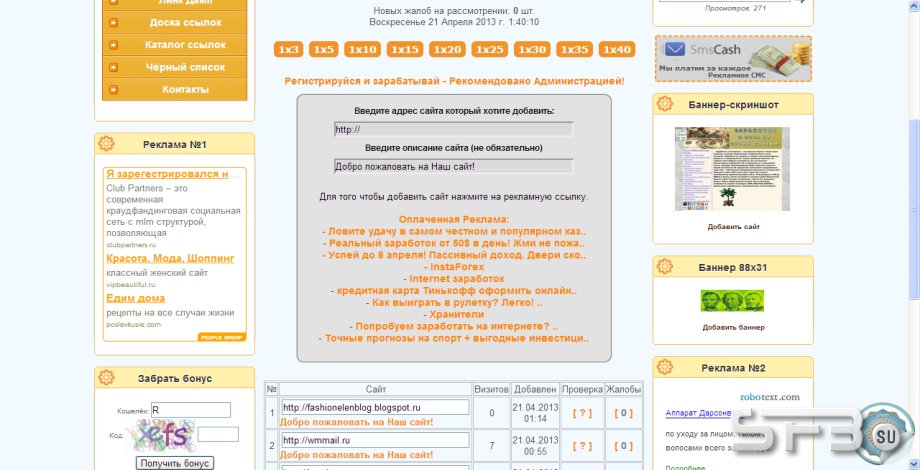The height and width of the screenshot is (470, 920).
Task: Click the Получить бонус button
Action: click(x=175, y=463)
